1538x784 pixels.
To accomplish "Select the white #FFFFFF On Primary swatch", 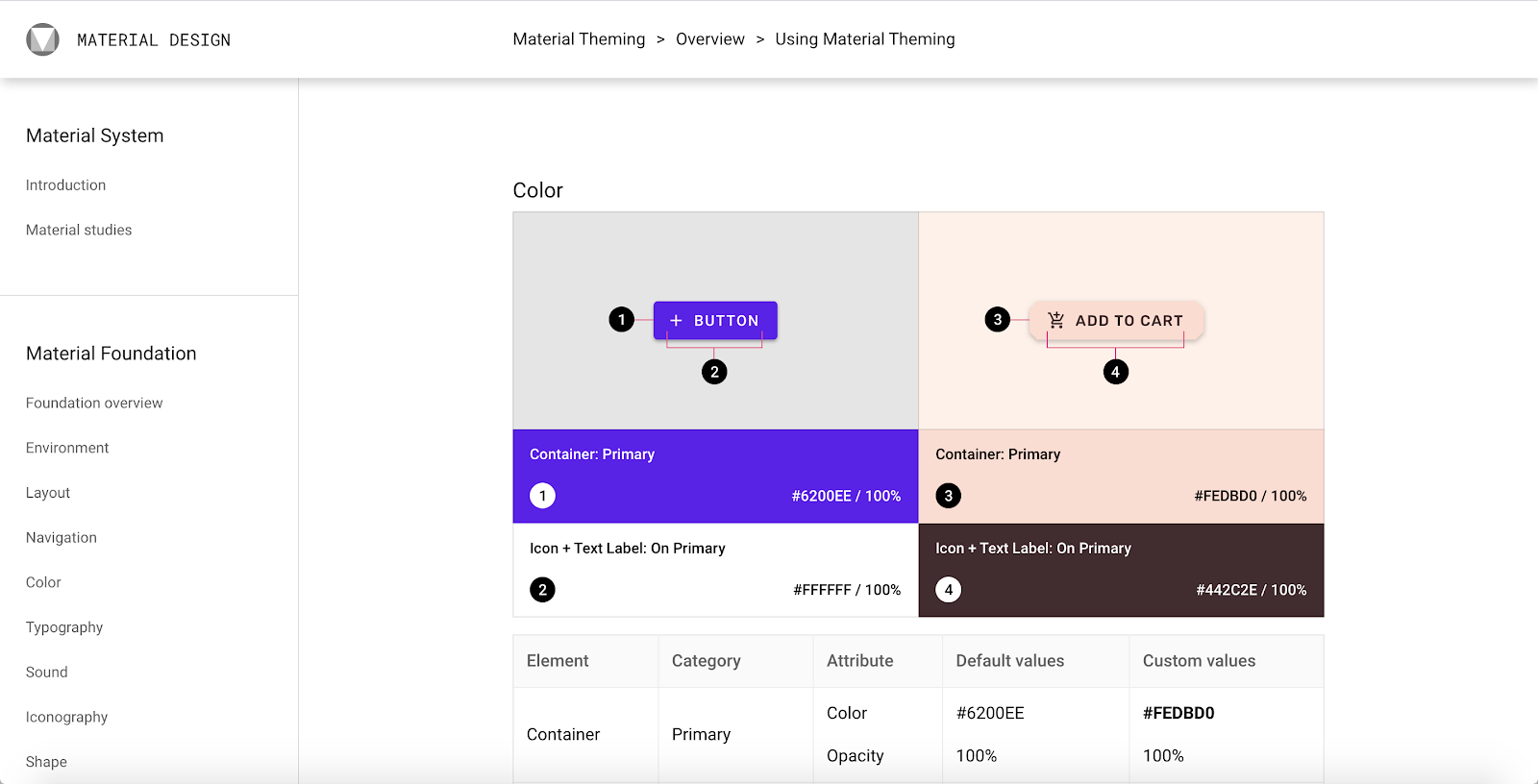I will pyautogui.click(x=715, y=570).
